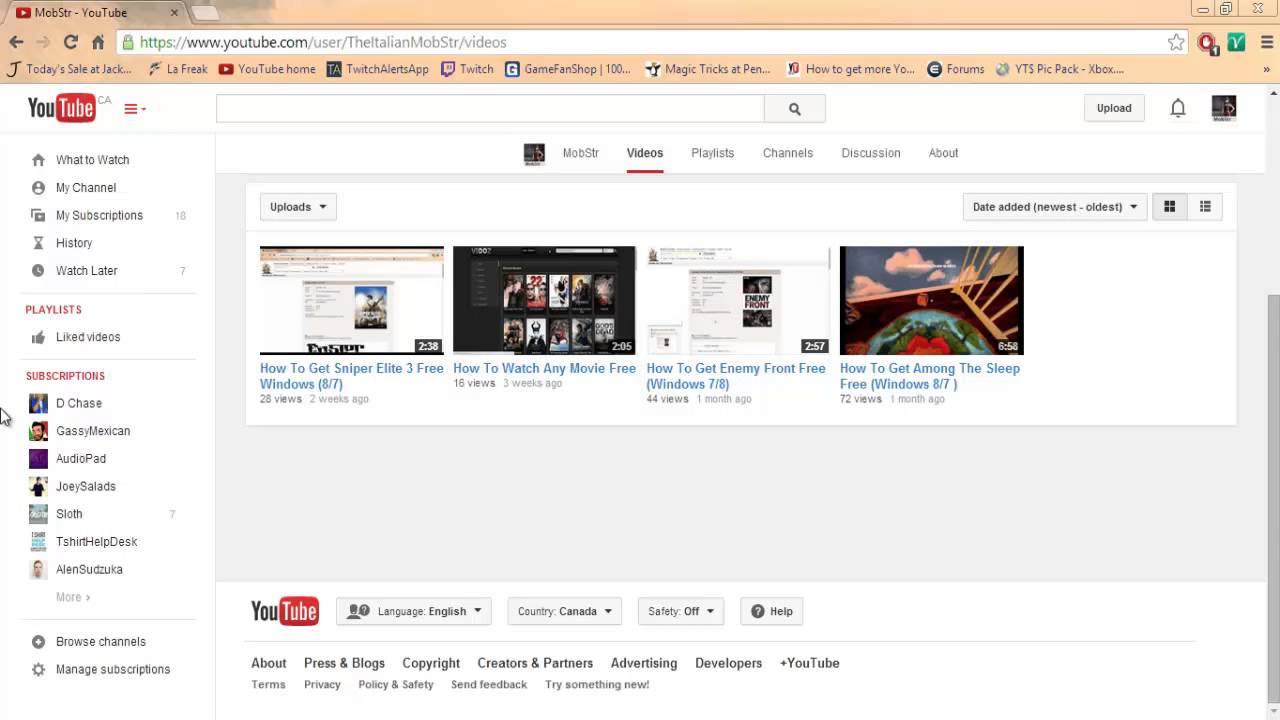Image resolution: width=1280 pixels, height=720 pixels.
Task: Select the MobStr home tab
Action: click(x=580, y=153)
